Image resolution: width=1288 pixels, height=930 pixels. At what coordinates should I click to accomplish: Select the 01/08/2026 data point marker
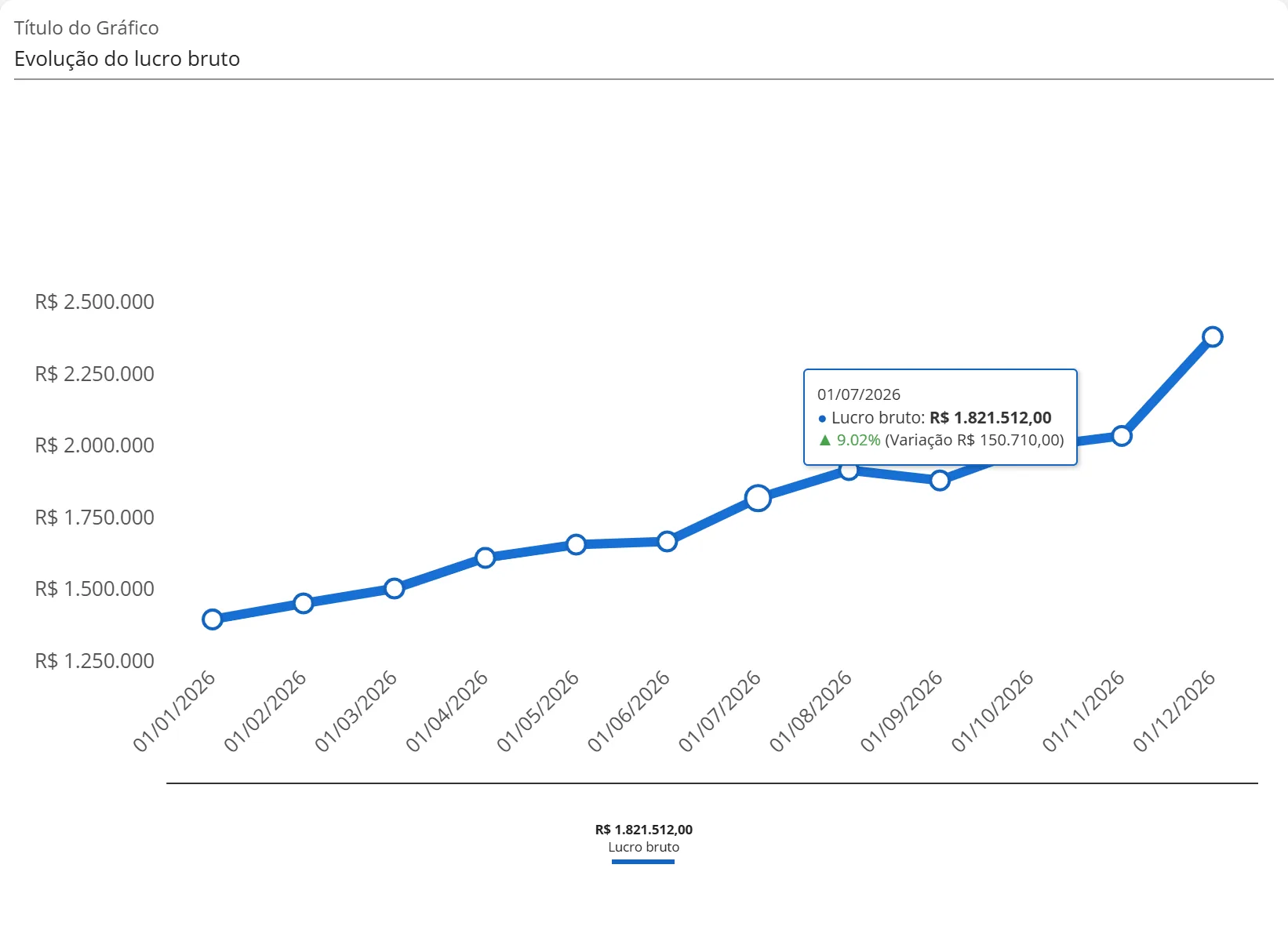tap(849, 470)
